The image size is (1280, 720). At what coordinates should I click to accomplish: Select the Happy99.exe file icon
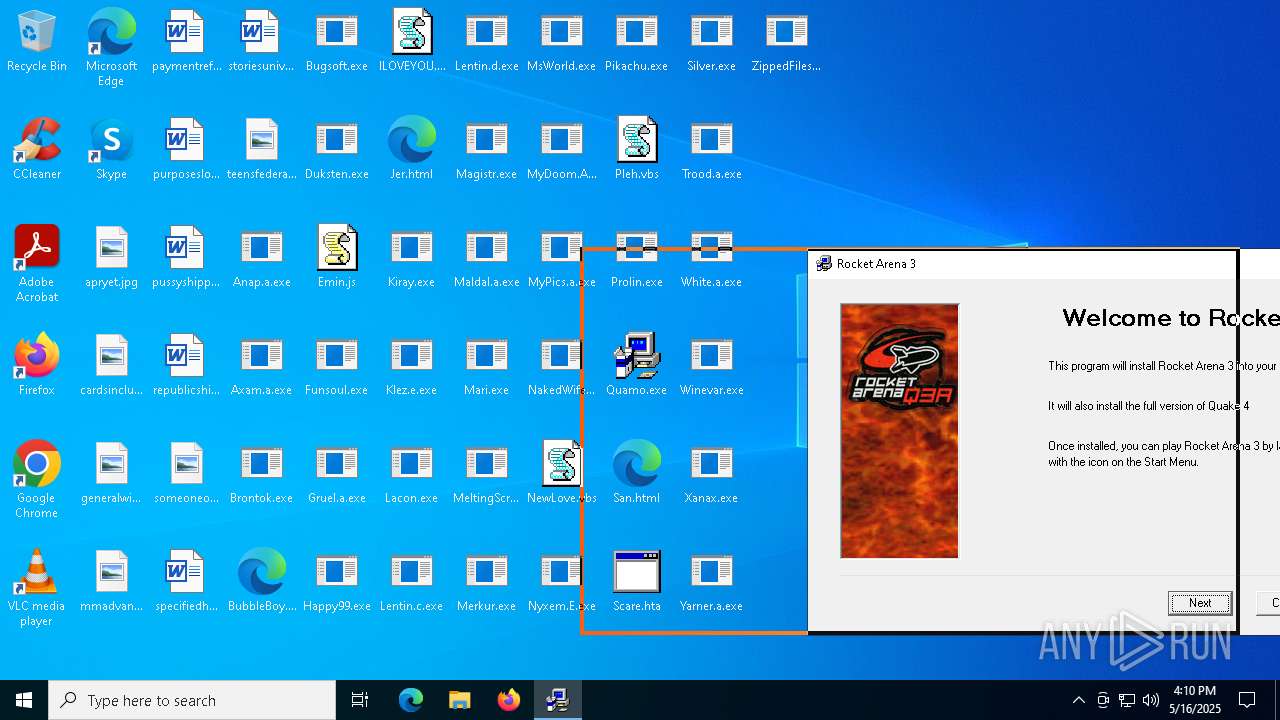point(337,582)
